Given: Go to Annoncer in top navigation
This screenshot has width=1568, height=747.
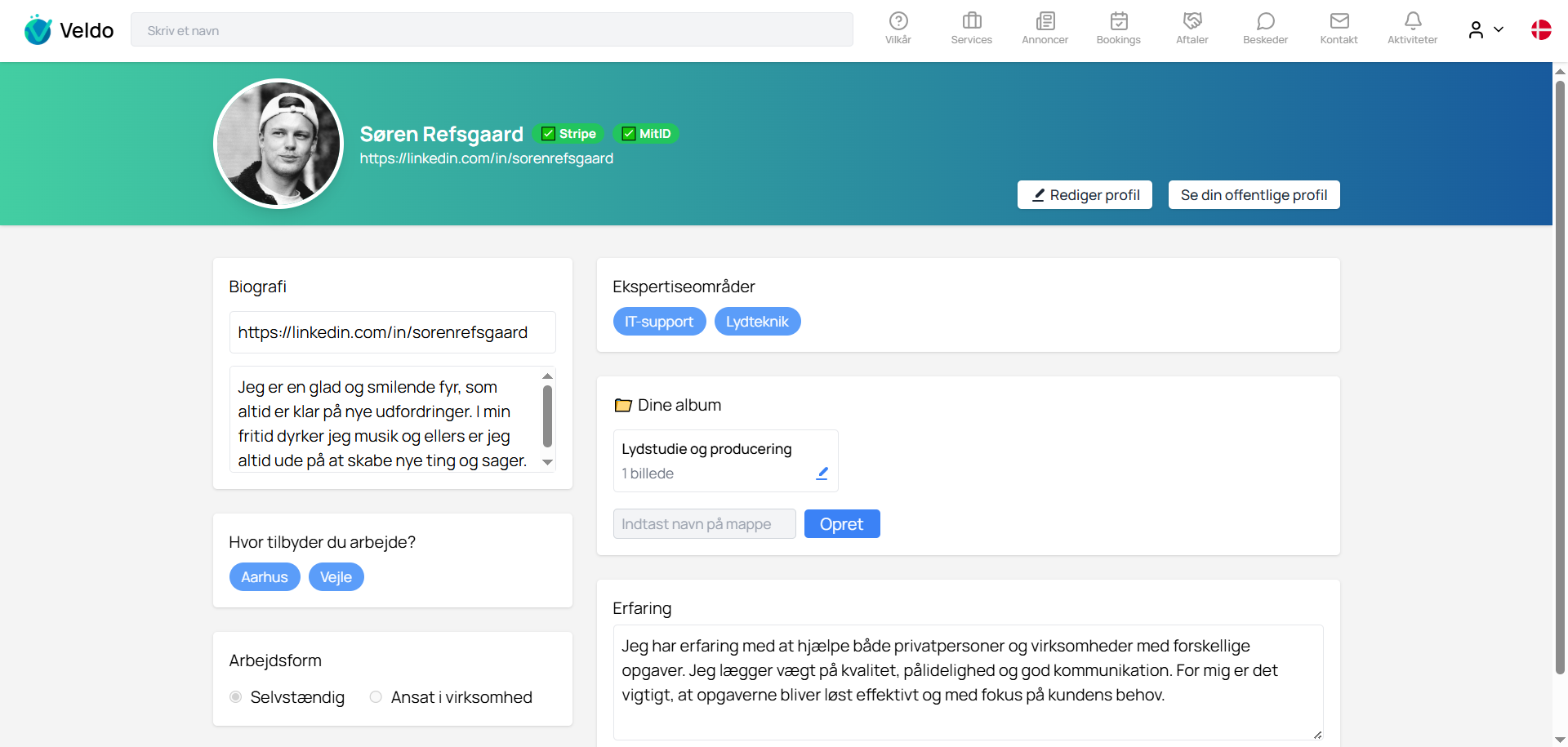Looking at the screenshot, I should click(x=1045, y=29).
